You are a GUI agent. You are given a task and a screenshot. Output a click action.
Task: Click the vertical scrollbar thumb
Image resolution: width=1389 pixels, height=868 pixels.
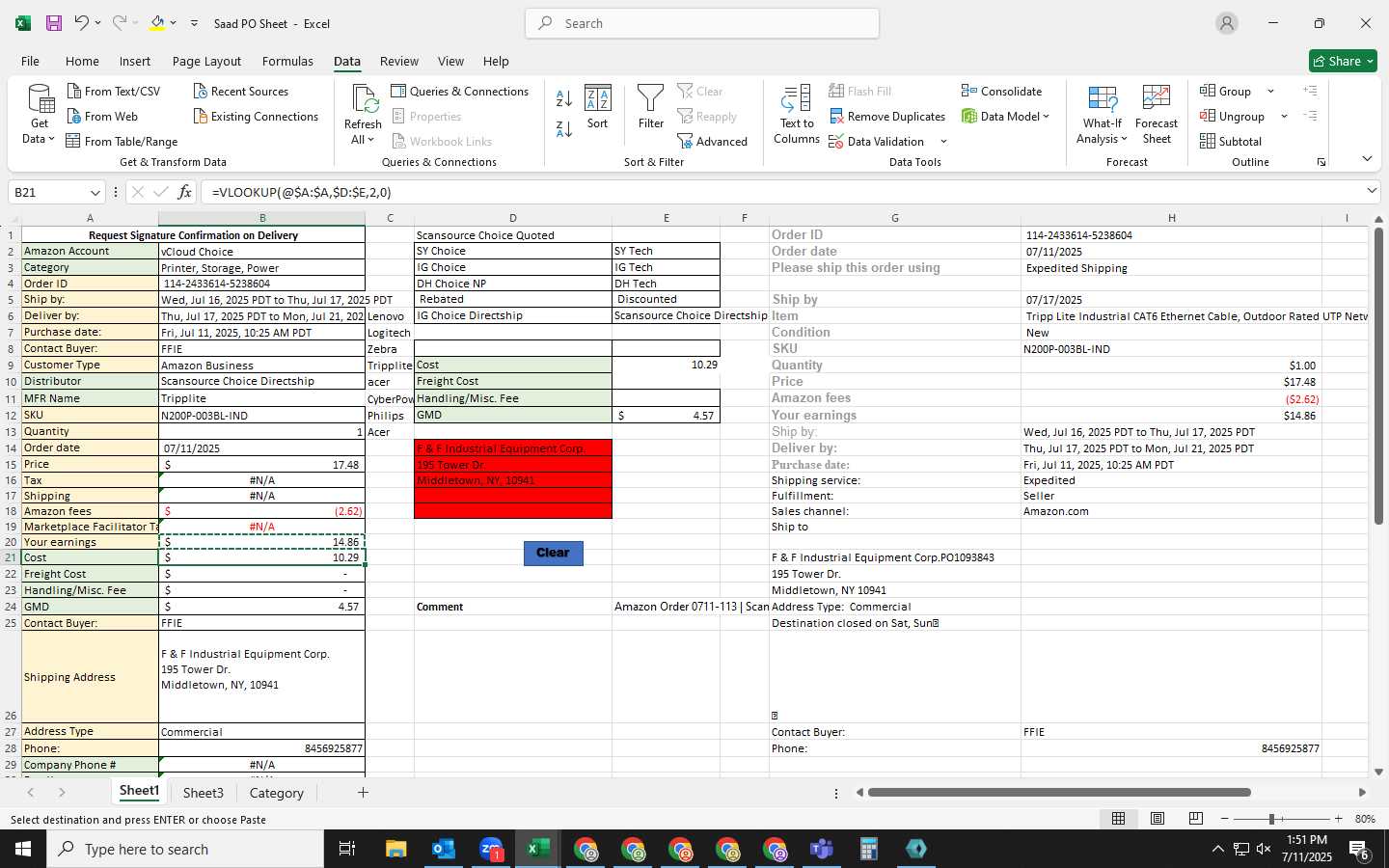tap(1378, 376)
